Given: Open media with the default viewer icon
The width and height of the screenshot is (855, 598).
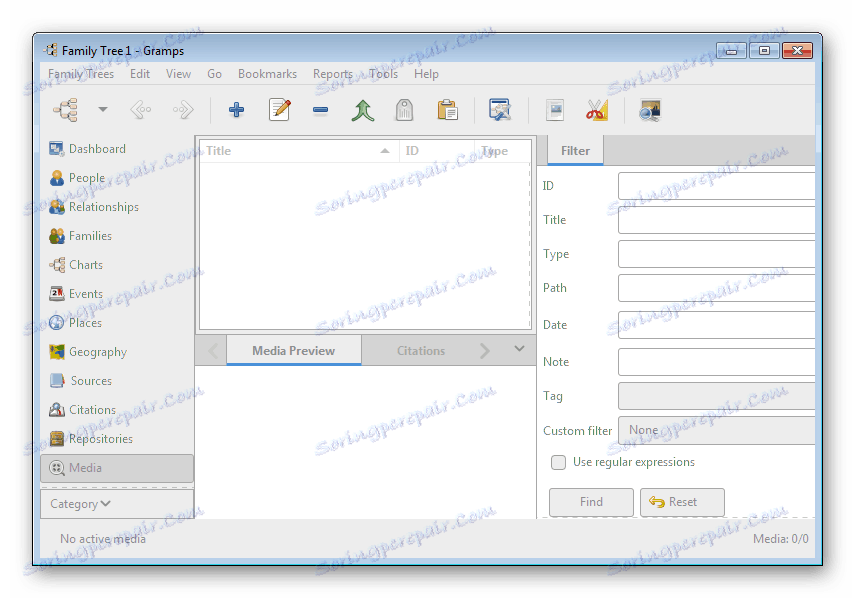Looking at the screenshot, I should coord(650,110).
